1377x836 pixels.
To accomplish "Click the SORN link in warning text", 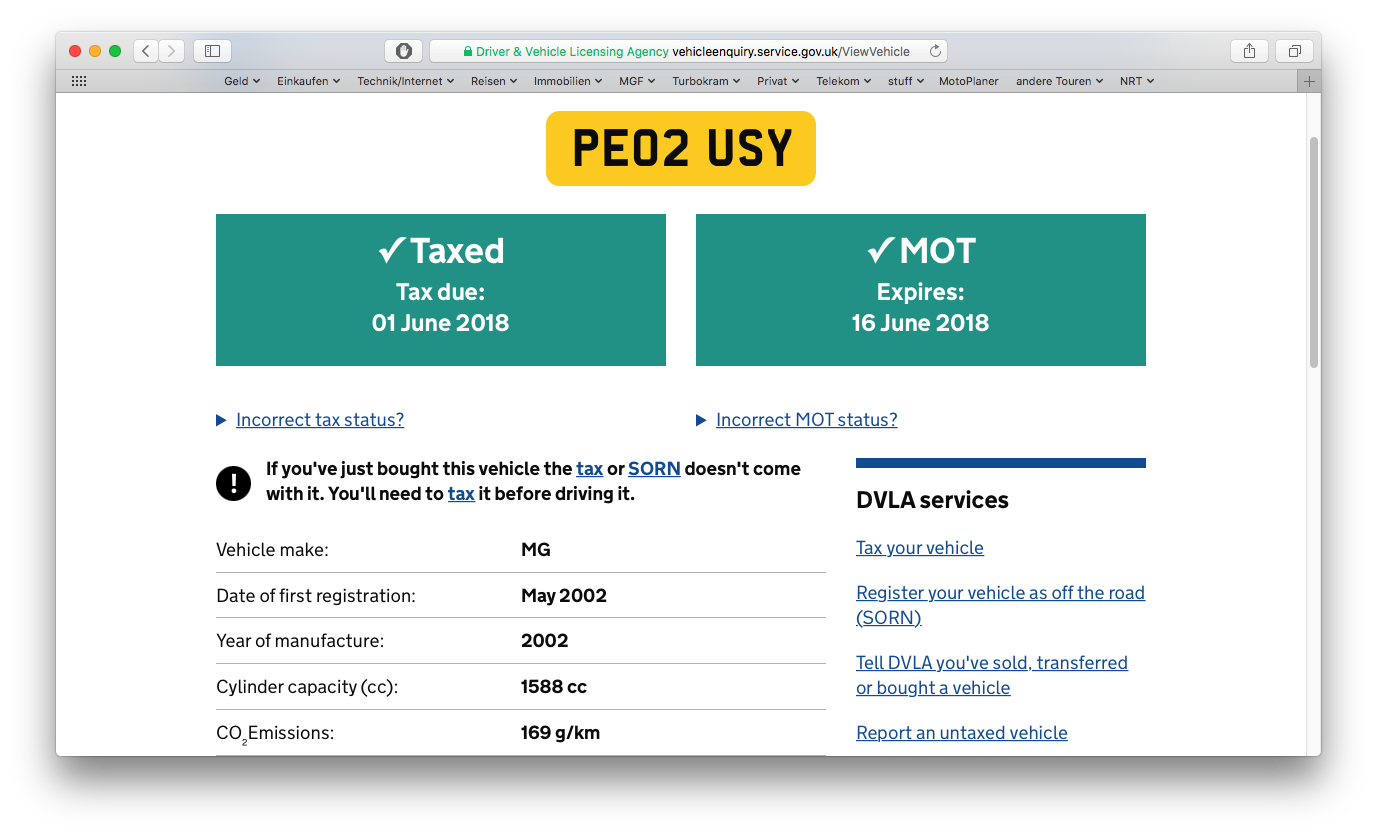I will pyautogui.click(x=654, y=468).
